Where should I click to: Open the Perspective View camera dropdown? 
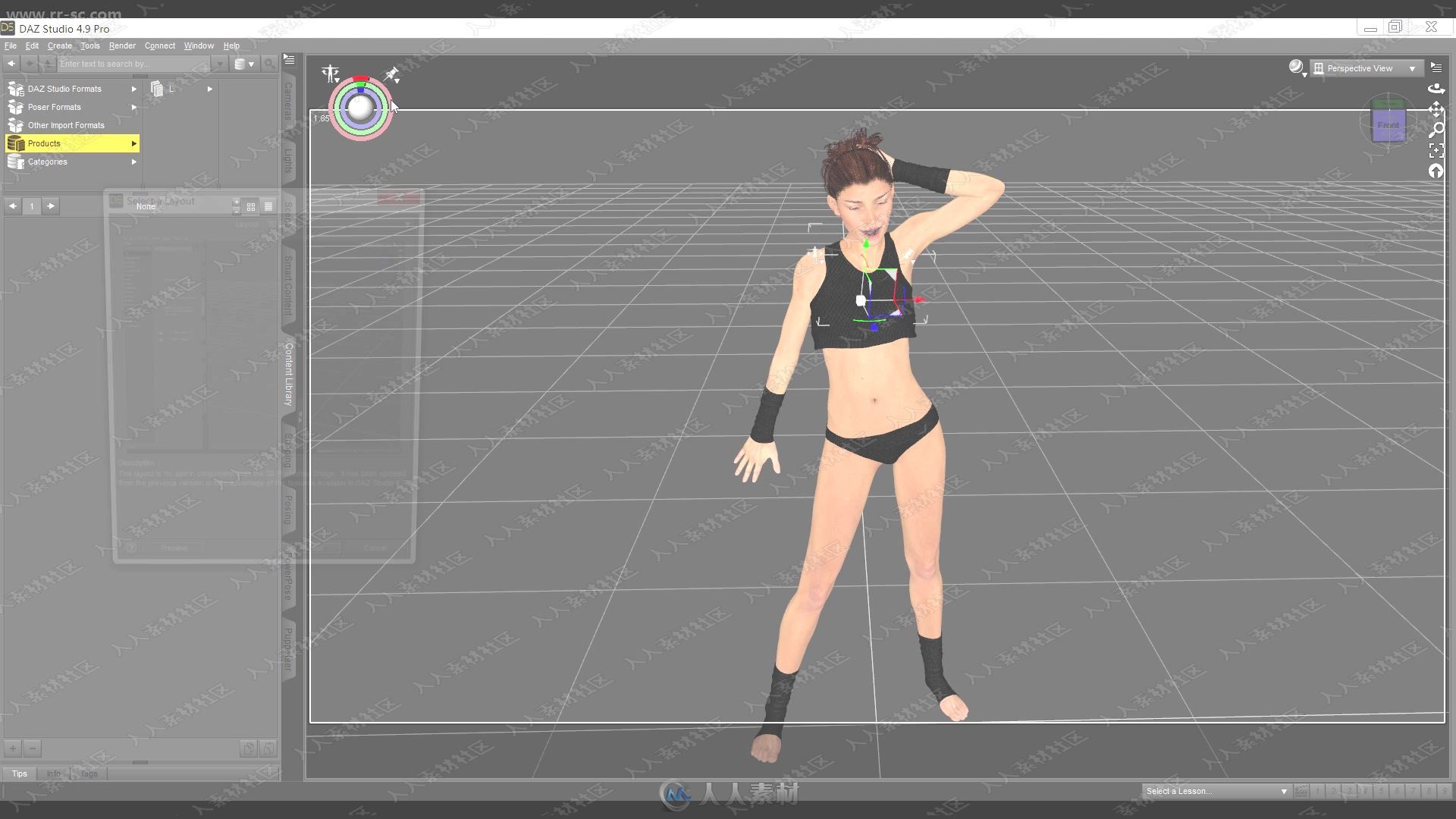pos(1366,68)
